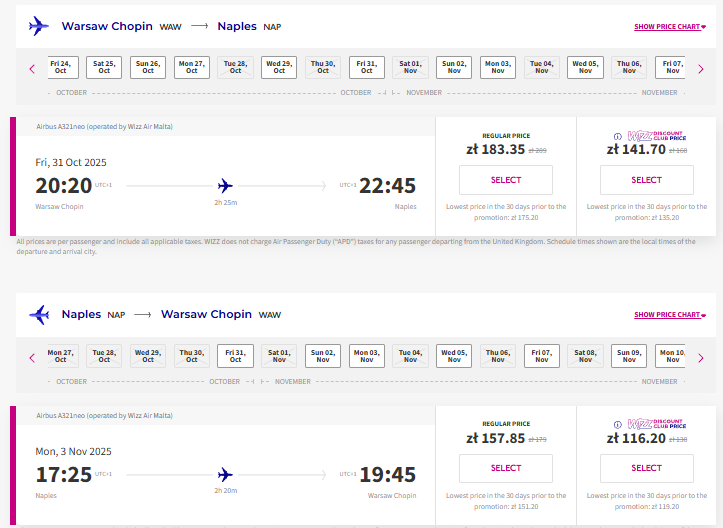Go to next dates for the return flight
723x528 pixels.
coord(701,358)
